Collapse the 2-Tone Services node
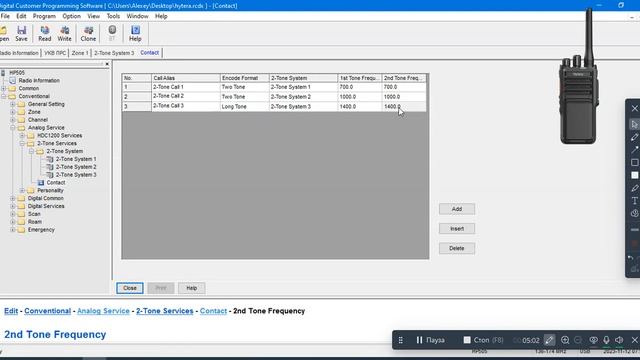Viewport: 640px width, 360px height. tap(22, 143)
